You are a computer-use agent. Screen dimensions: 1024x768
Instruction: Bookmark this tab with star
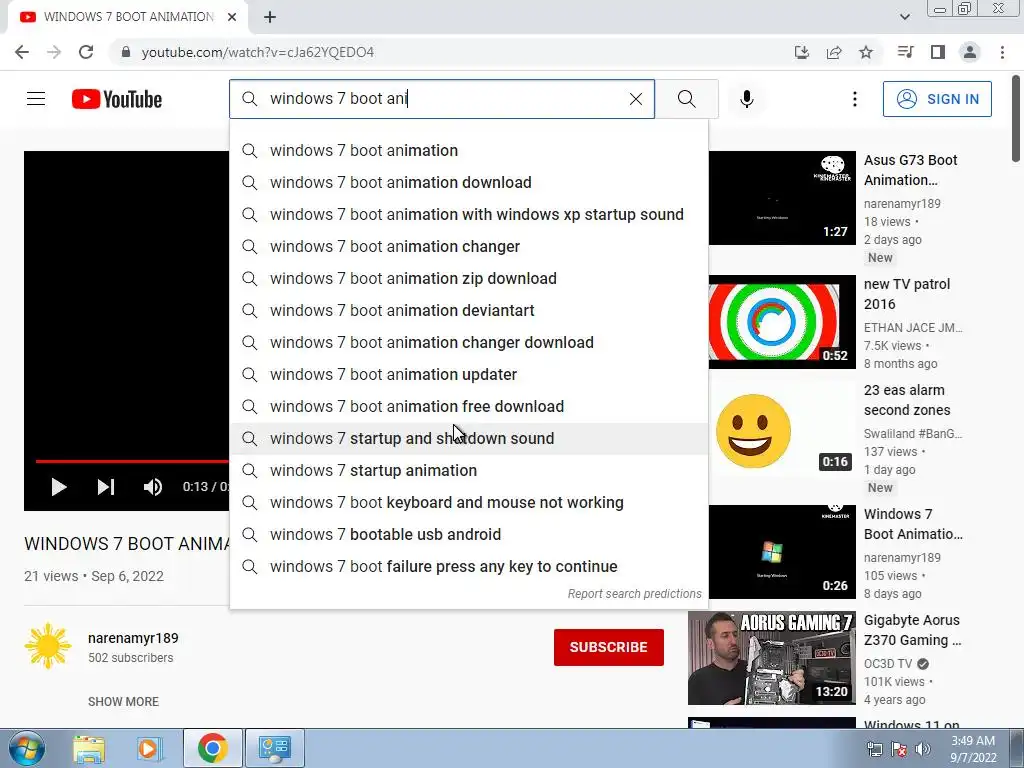(x=866, y=52)
